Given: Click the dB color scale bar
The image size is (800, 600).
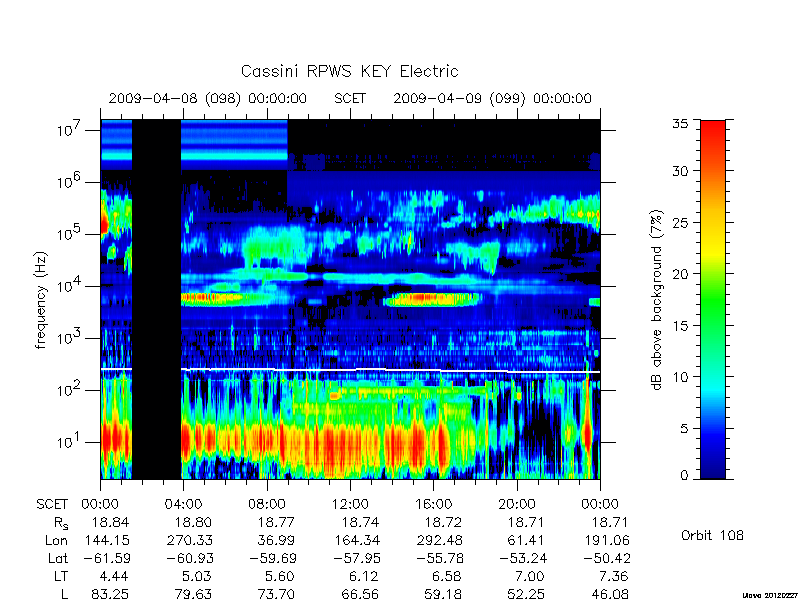Looking at the screenshot, I should [713, 299].
